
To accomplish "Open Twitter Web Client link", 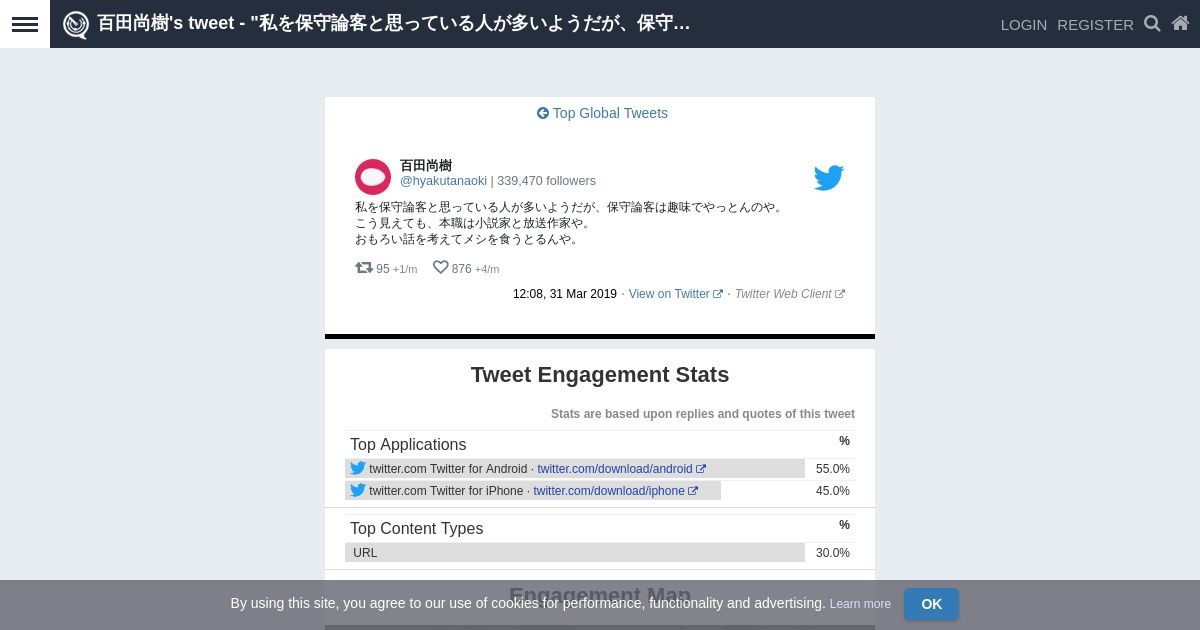I will pos(789,294).
